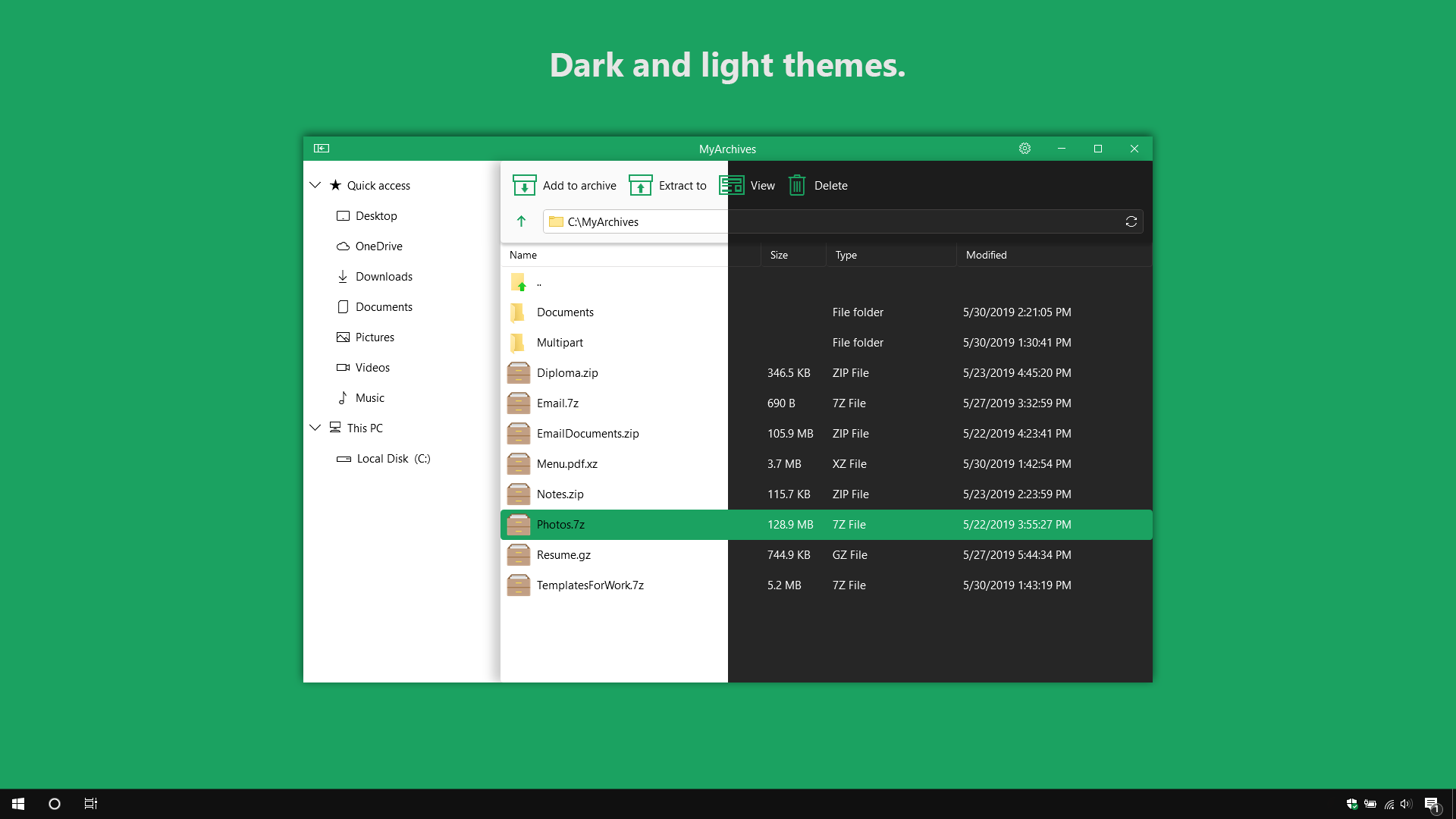The image size is (1456, 819).
Task: Collapse the Quick access section
Action: coord(315,185)
